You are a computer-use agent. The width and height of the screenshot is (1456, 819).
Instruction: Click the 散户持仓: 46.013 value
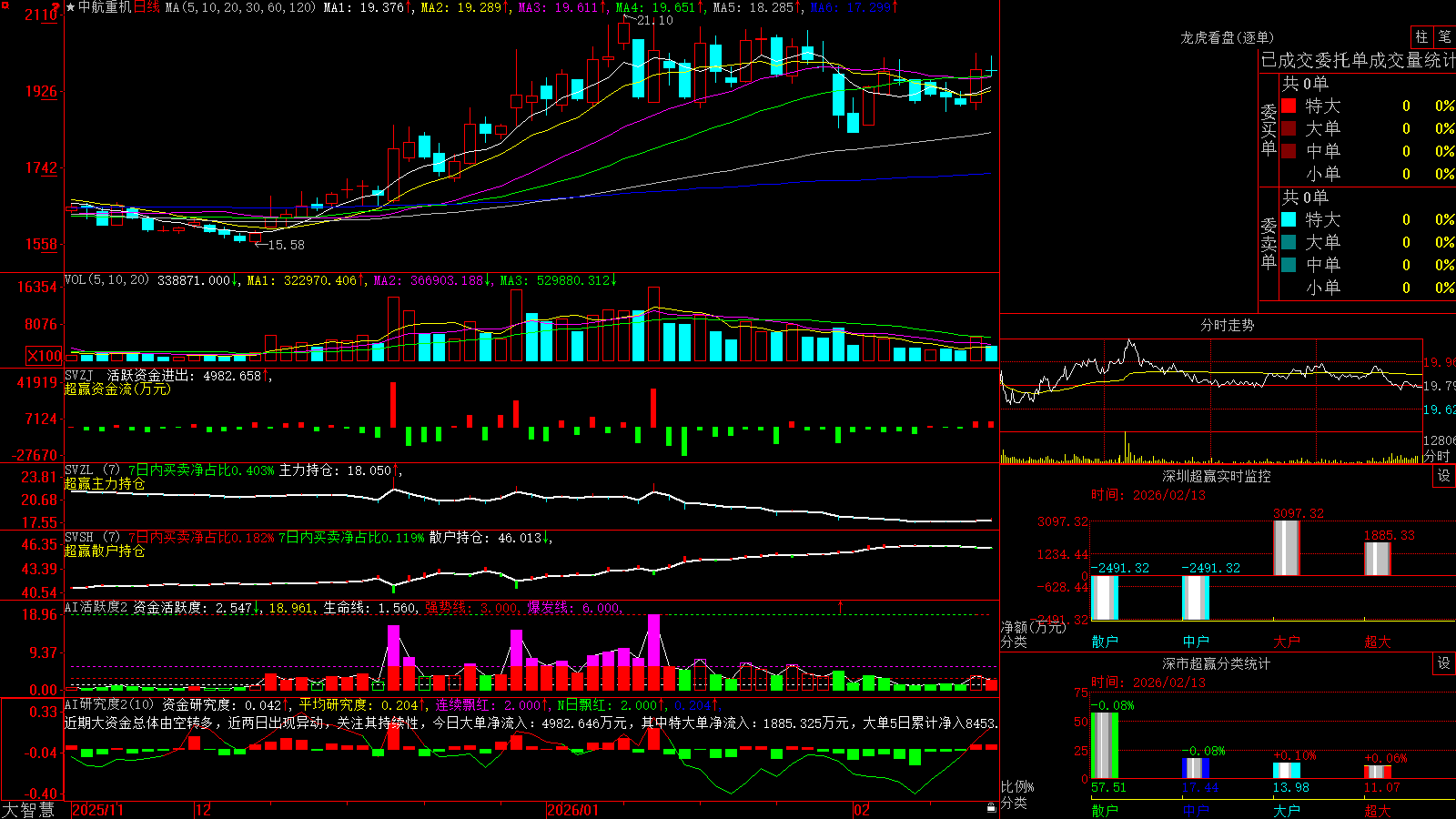(x=485, y=538)
